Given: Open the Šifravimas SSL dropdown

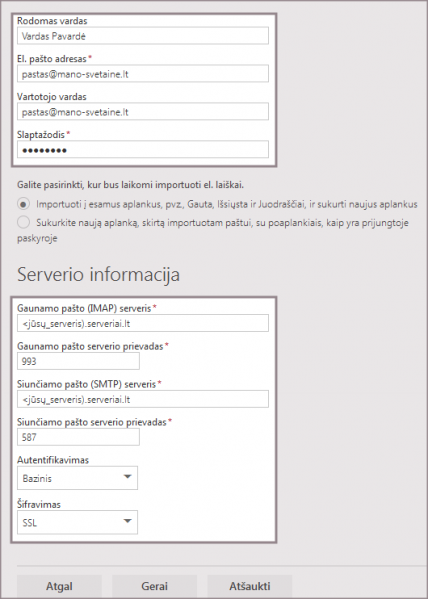Looking at the screenshot, I should (77, 523).
